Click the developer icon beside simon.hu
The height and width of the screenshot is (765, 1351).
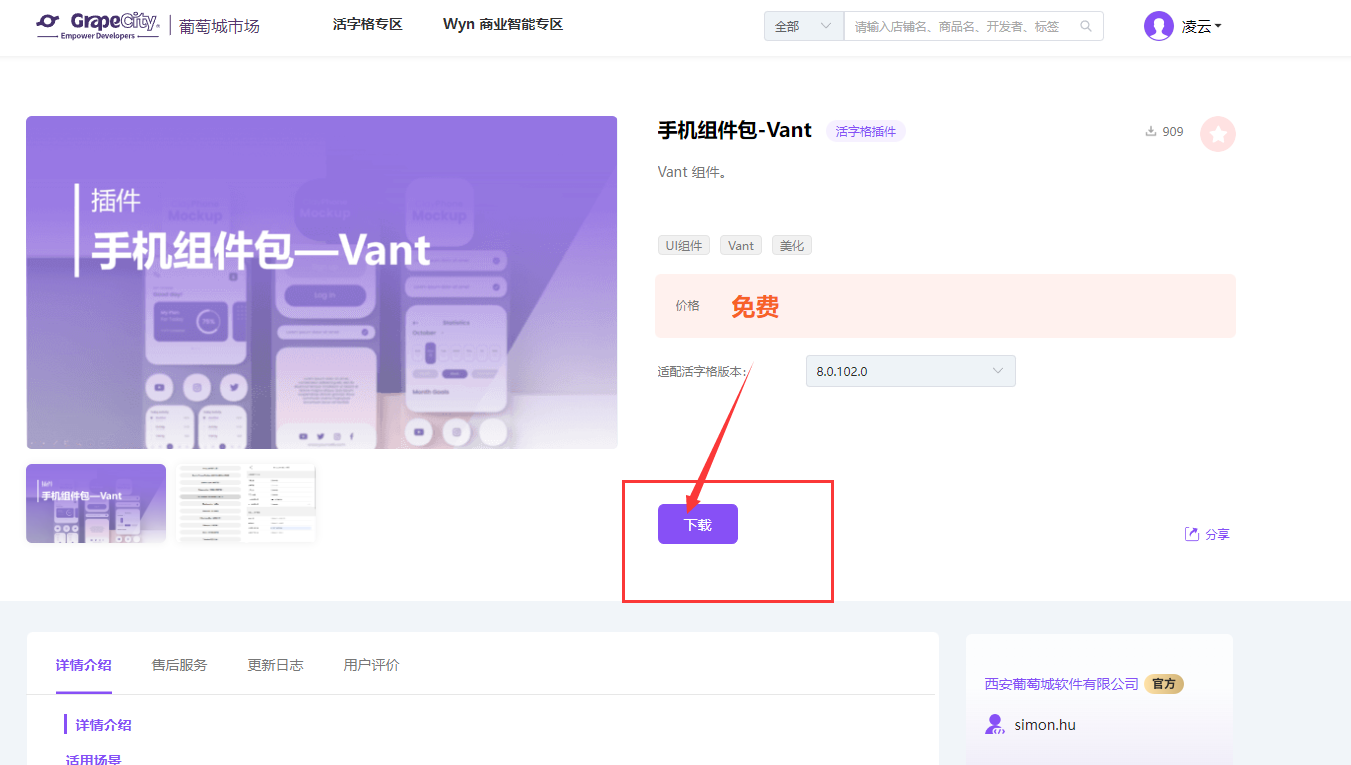995,724
